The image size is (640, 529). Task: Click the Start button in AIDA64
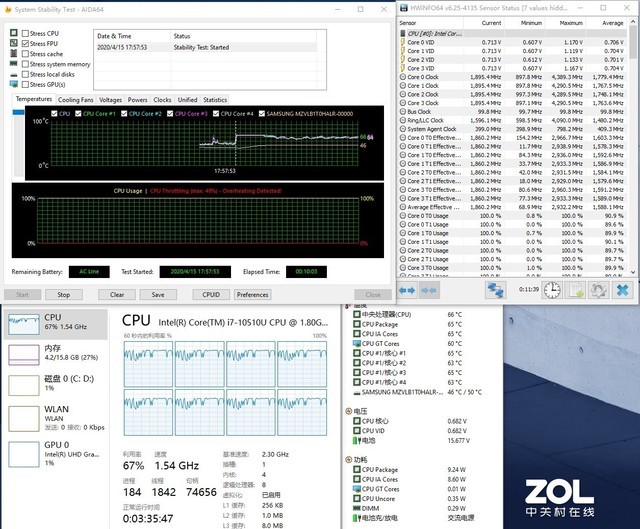[x=22, y=294]
